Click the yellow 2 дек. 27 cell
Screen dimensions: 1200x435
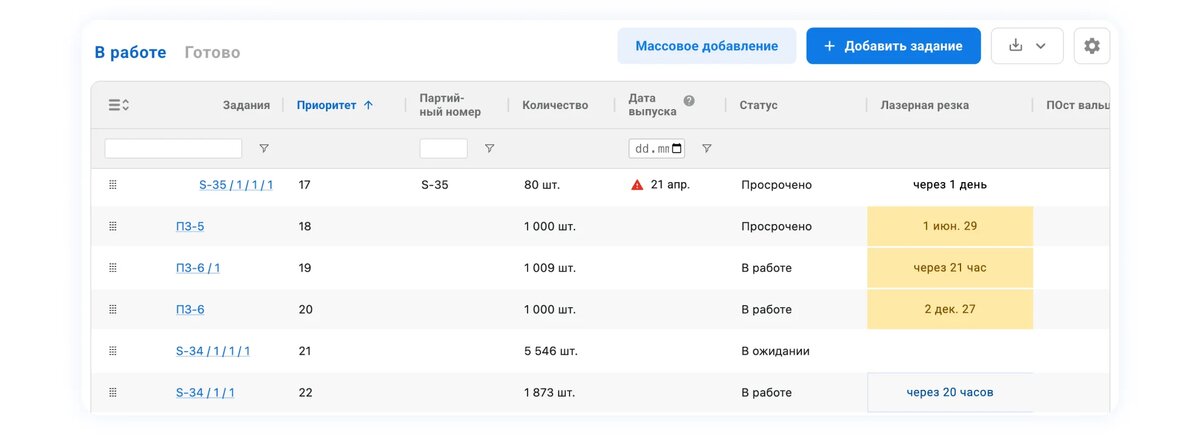[950, 309]
